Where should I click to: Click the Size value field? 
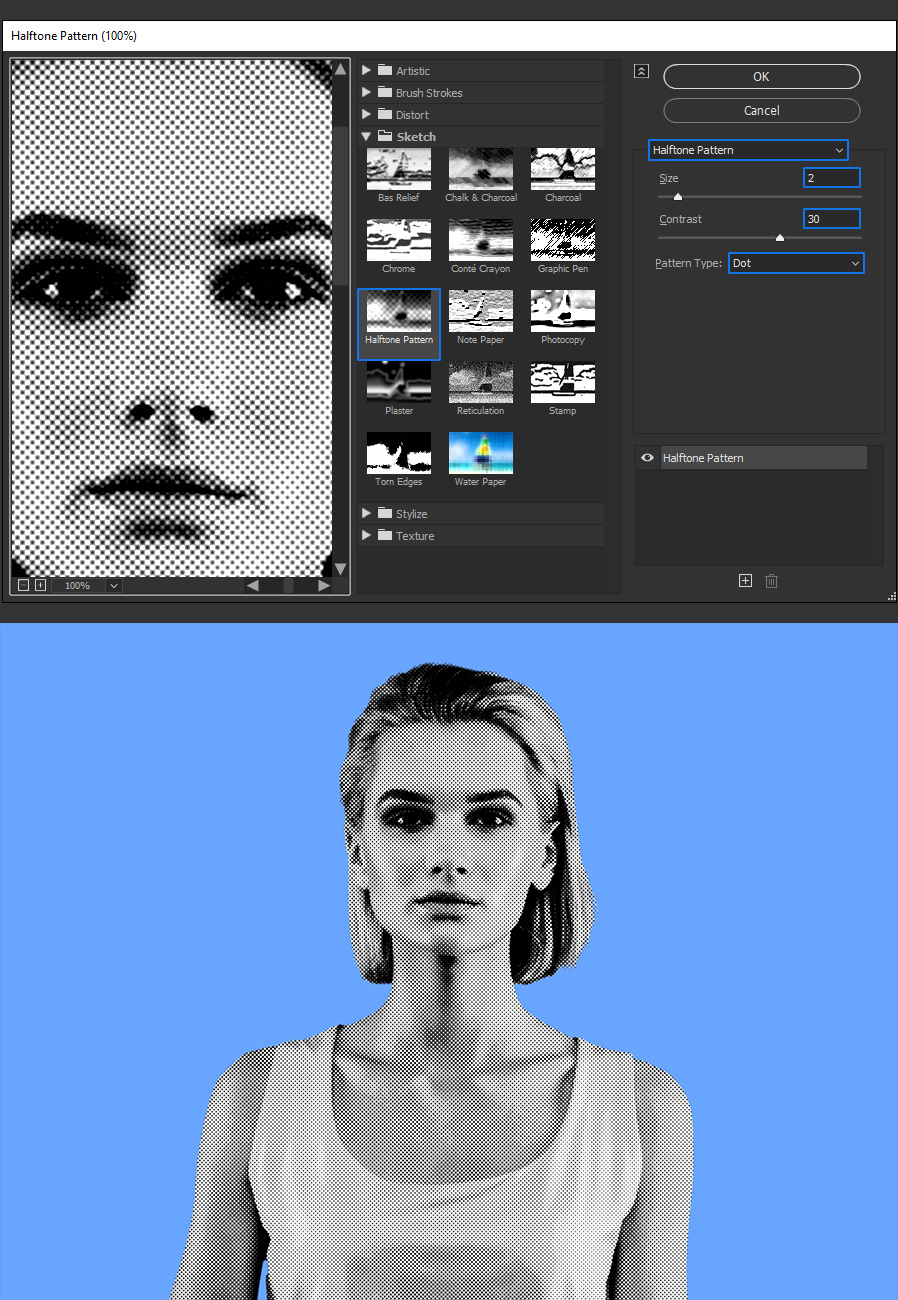[x=832, y=178]
